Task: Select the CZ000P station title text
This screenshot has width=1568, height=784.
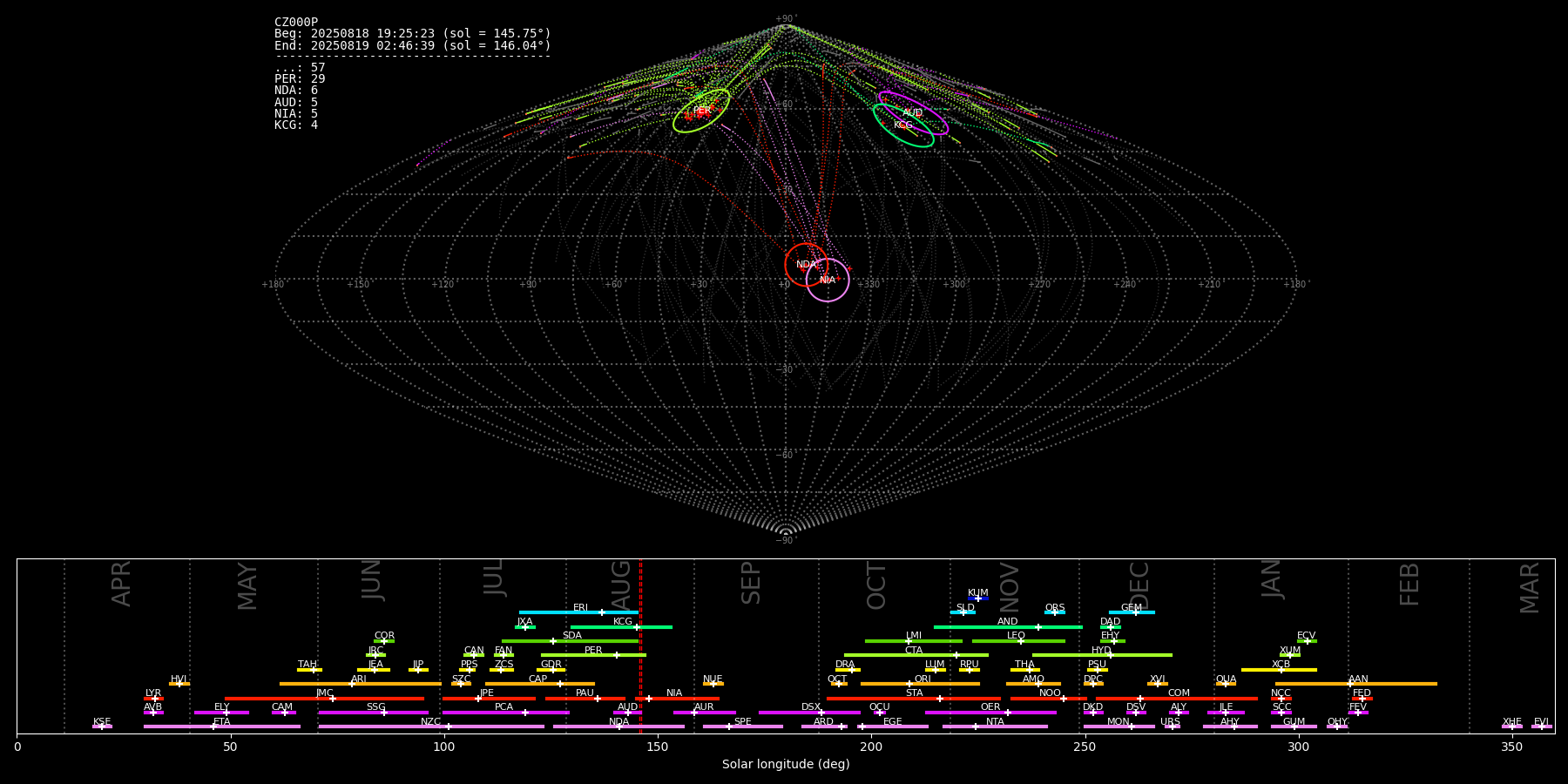Action: [x=296, y=23]
